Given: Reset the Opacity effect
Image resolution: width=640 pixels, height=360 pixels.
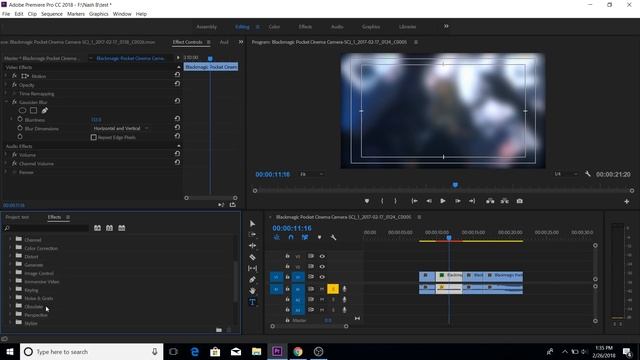Looking at the screenshot, I should [x=177, y=84].
